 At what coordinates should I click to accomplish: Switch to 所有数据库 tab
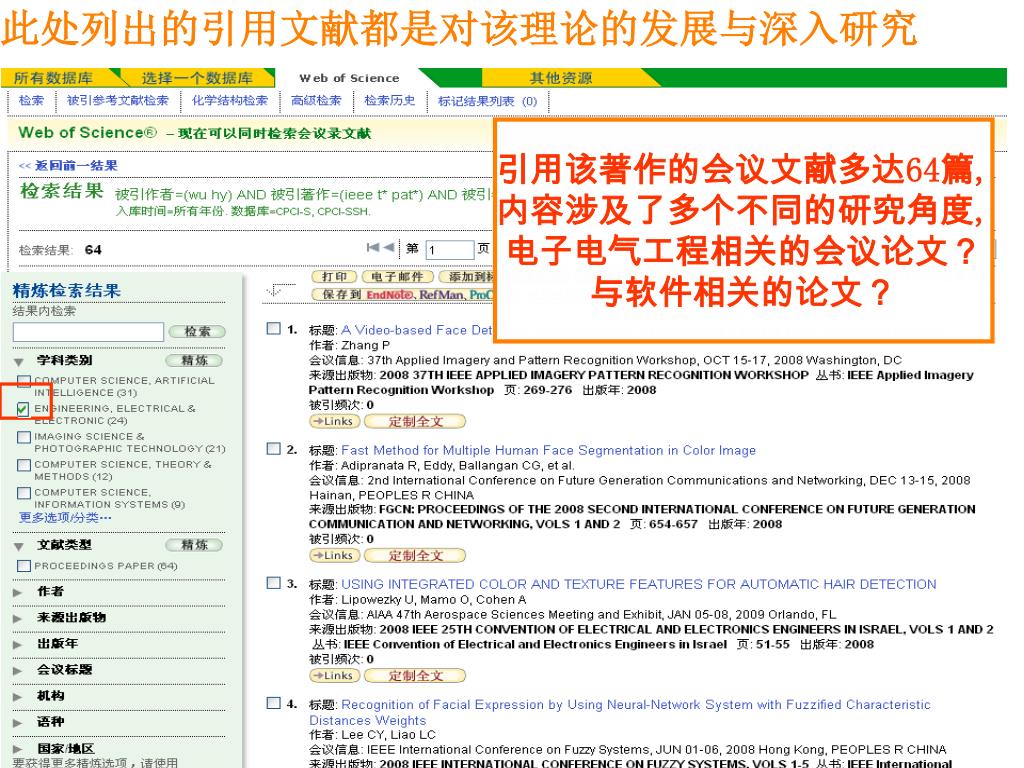[x=54, y=78]
